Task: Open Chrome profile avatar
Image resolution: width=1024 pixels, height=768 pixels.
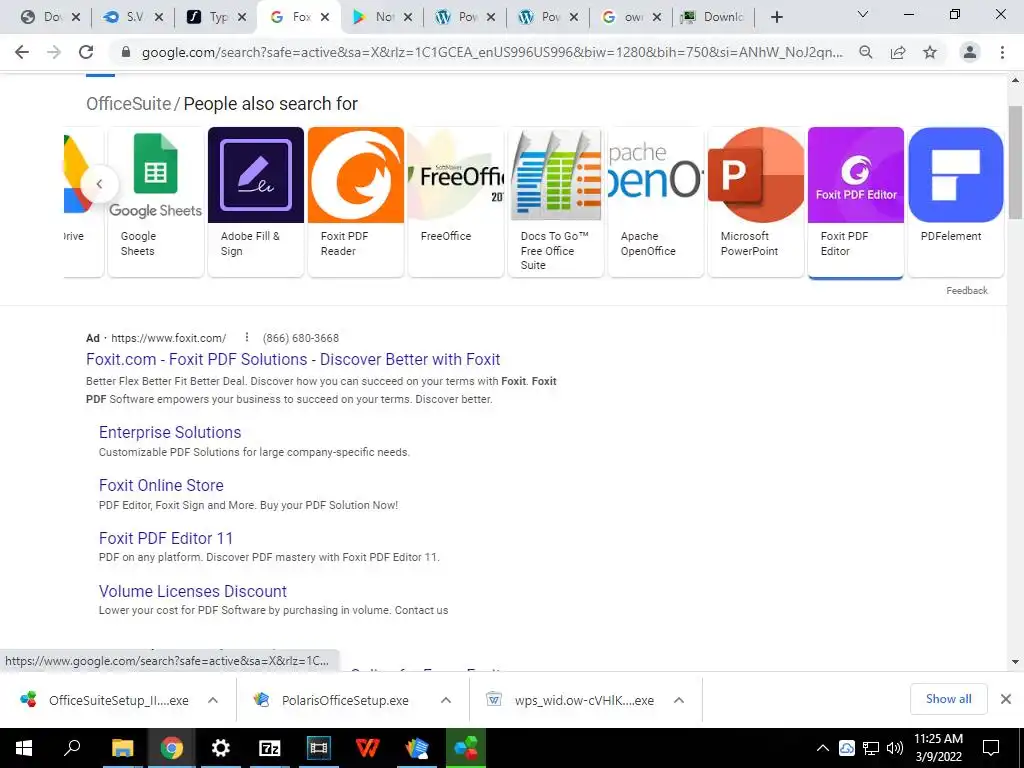Action: 970,52
